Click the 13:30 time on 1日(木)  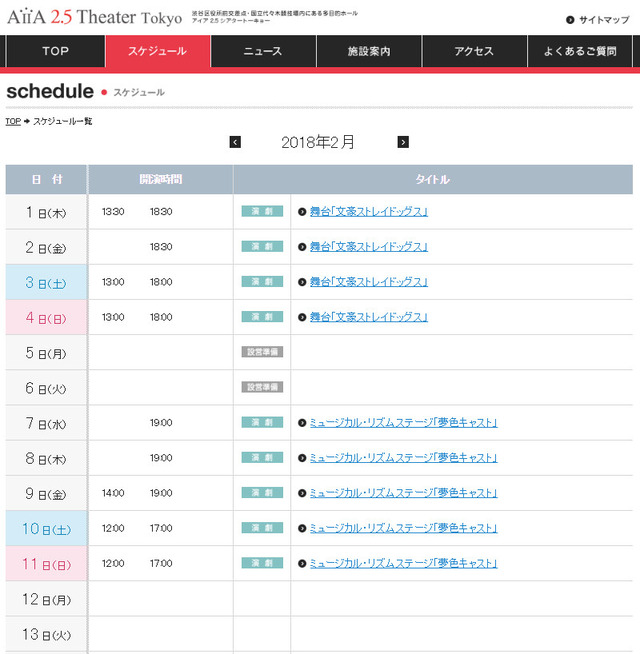(x=113, y=211)
